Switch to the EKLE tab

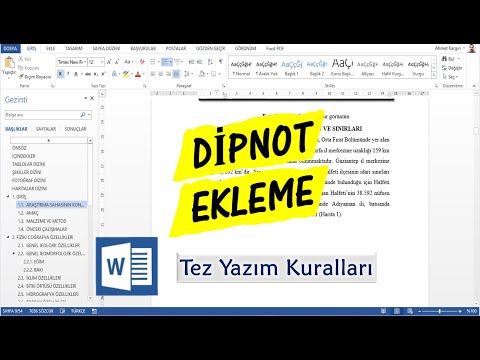point(51,49)
